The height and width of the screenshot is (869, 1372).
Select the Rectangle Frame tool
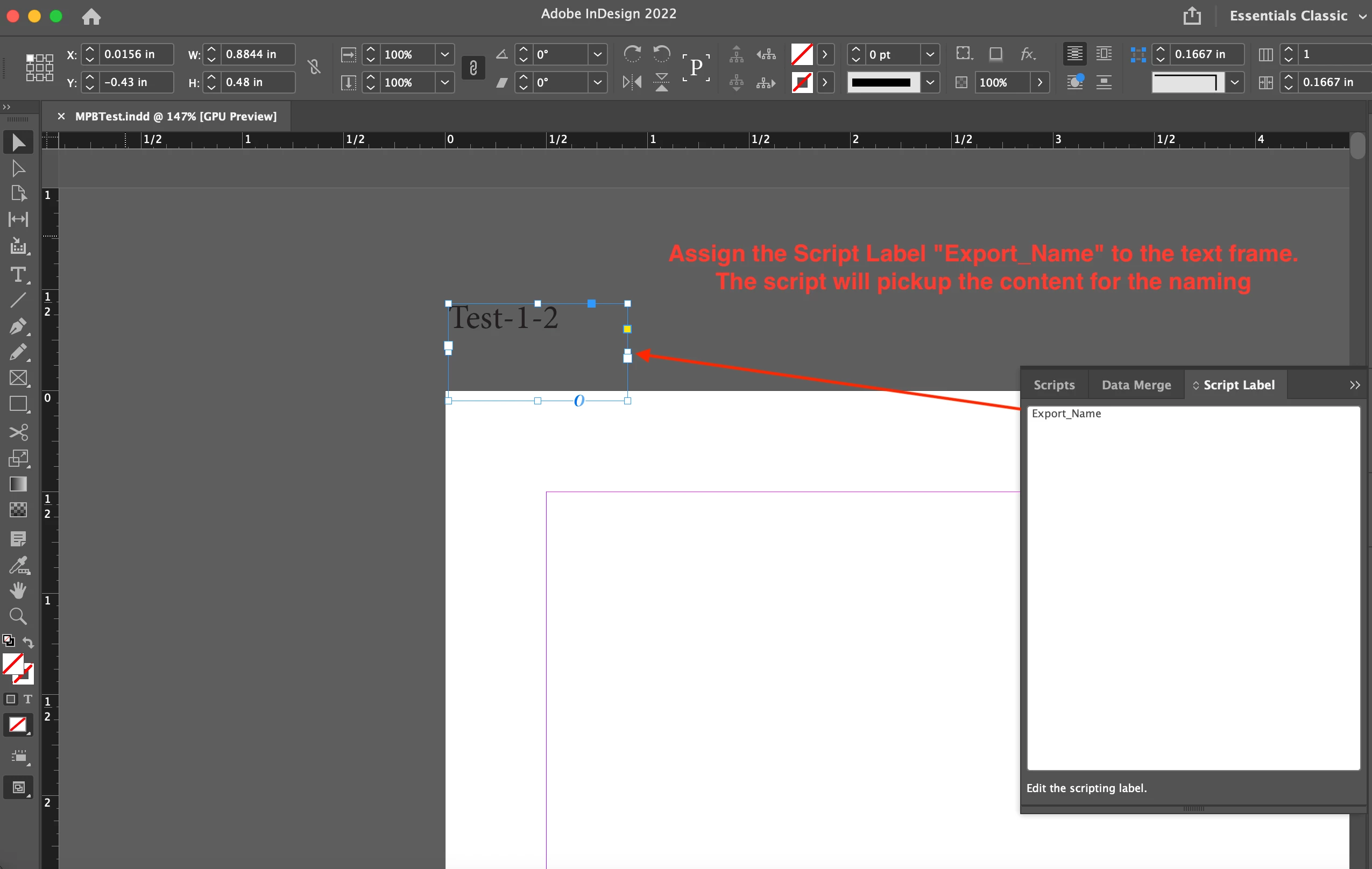click(18, 378)
